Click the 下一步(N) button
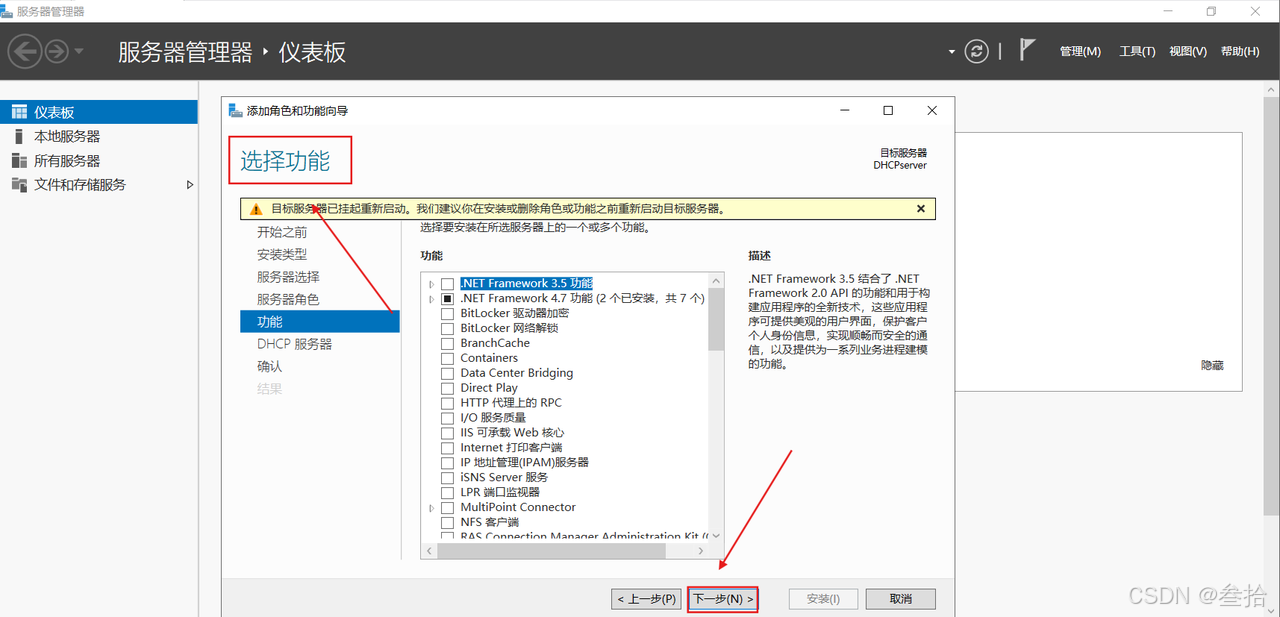1280x617 pixels. click(723, 599)
